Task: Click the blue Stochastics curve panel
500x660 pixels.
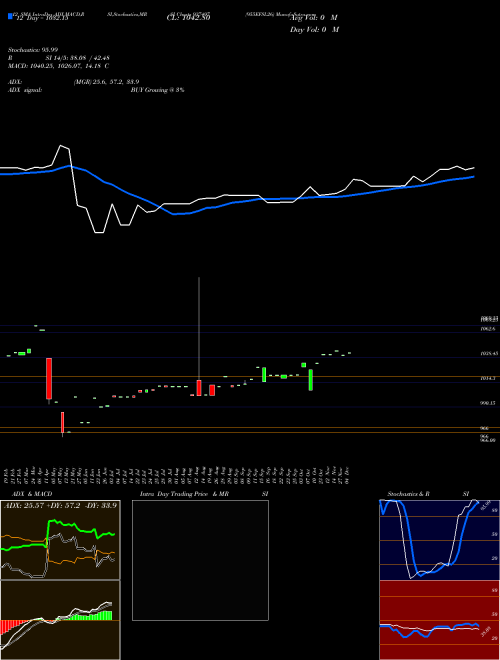Action: (x=439, y=540)
